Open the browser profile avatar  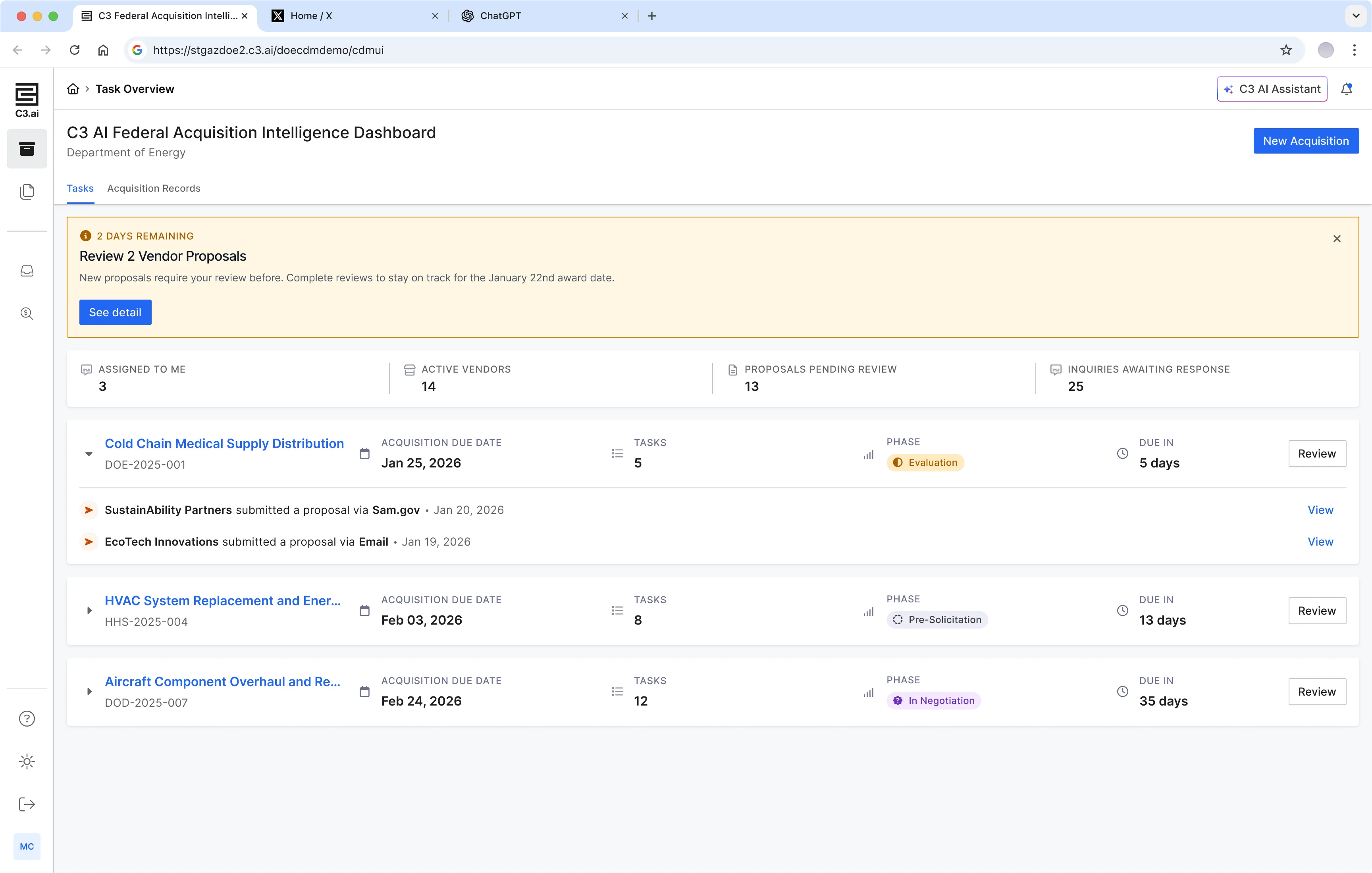(x=1326, y=50)
